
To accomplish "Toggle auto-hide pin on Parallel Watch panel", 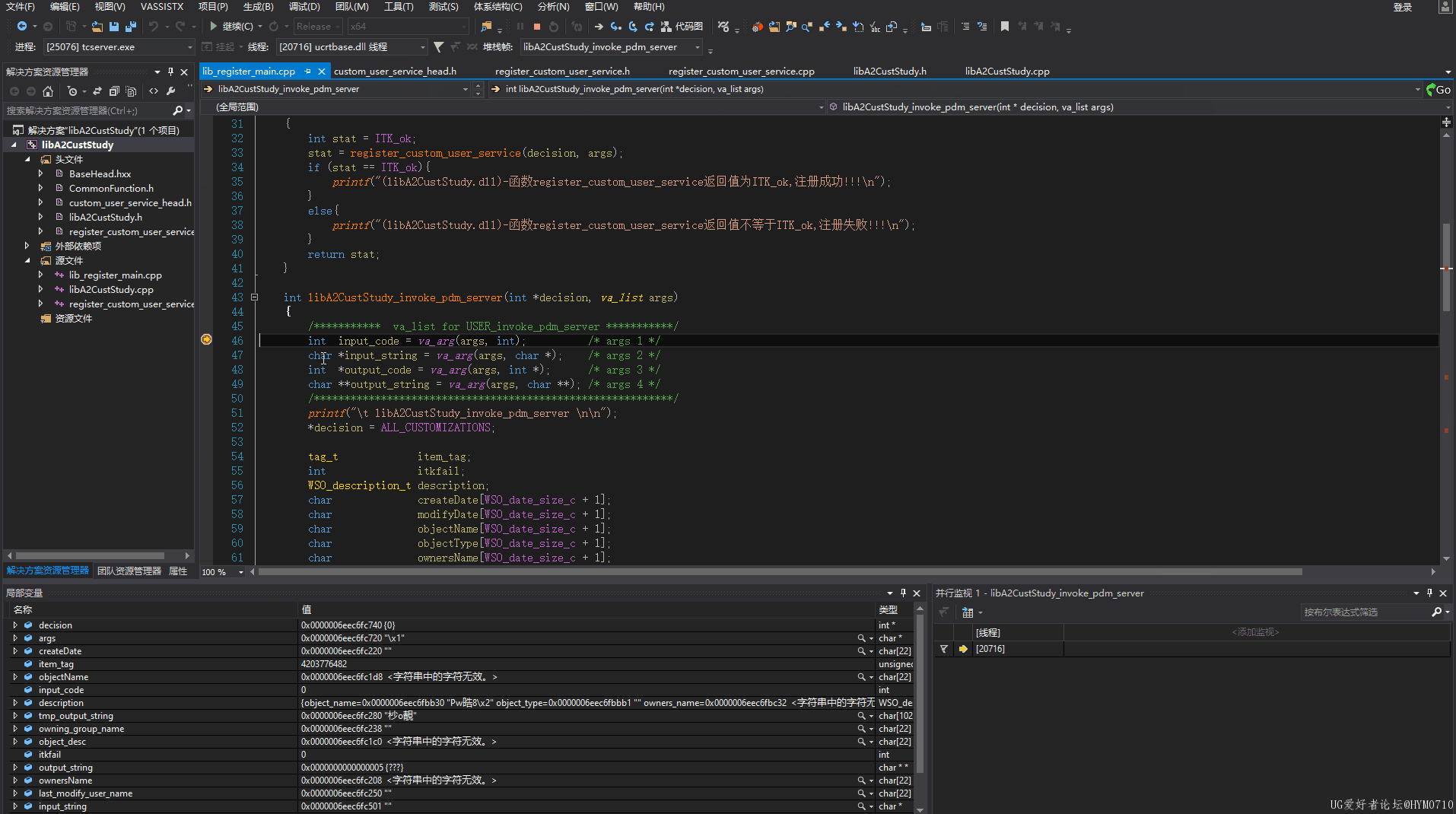I will (1429, 593).
